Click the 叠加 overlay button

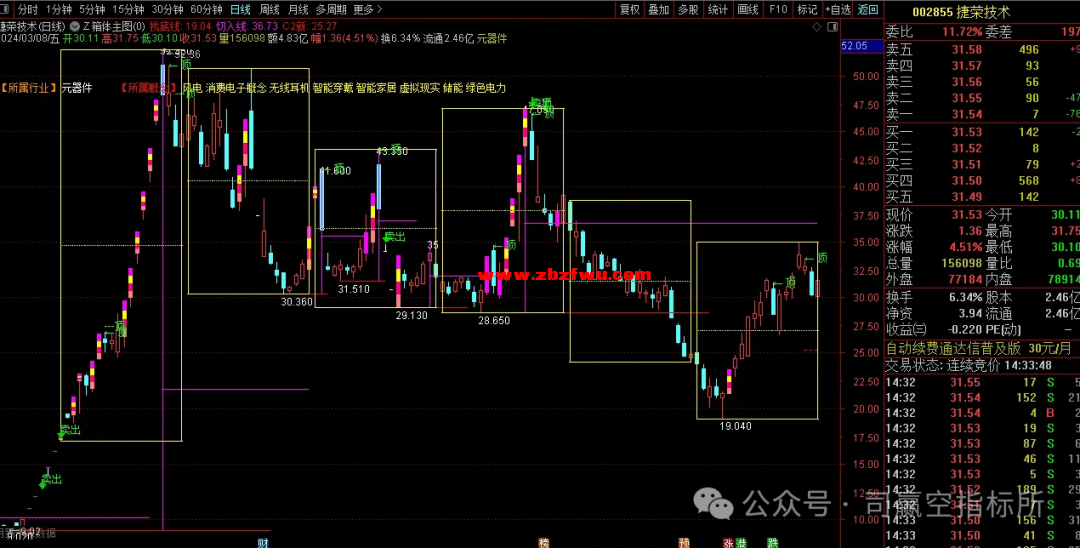click(x=659, y=9)
